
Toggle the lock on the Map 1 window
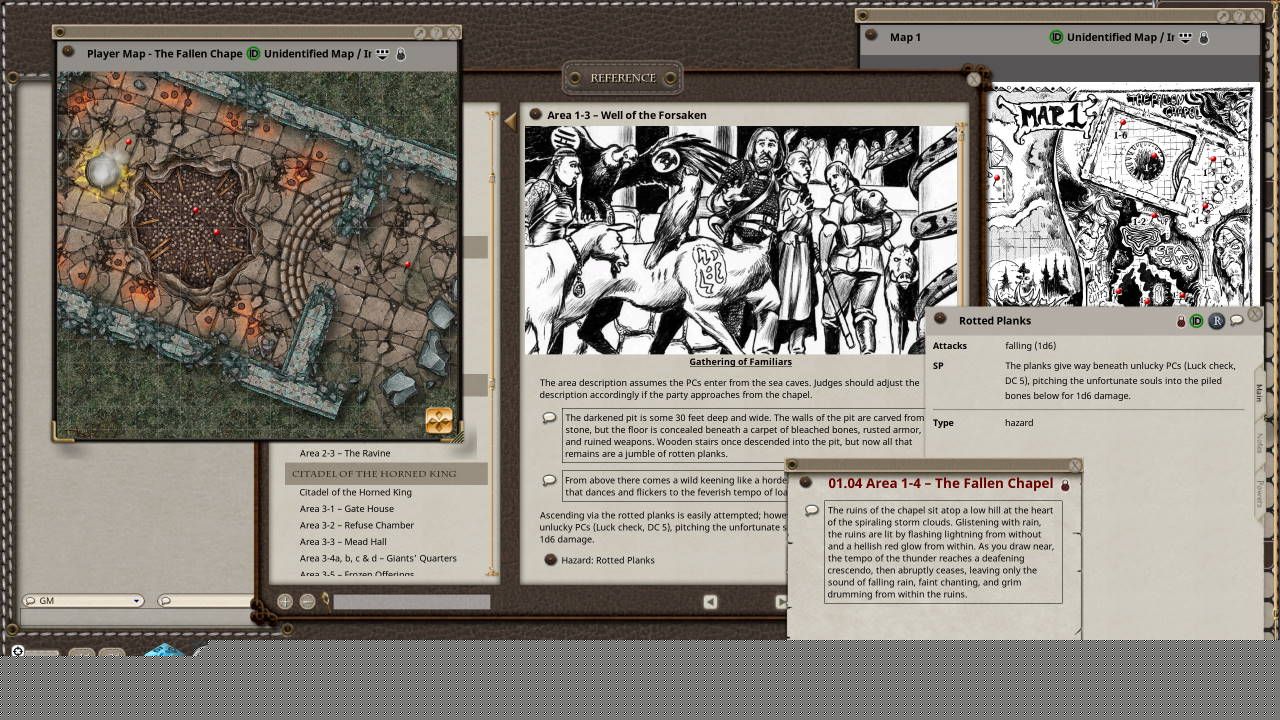pos(1203,37)
